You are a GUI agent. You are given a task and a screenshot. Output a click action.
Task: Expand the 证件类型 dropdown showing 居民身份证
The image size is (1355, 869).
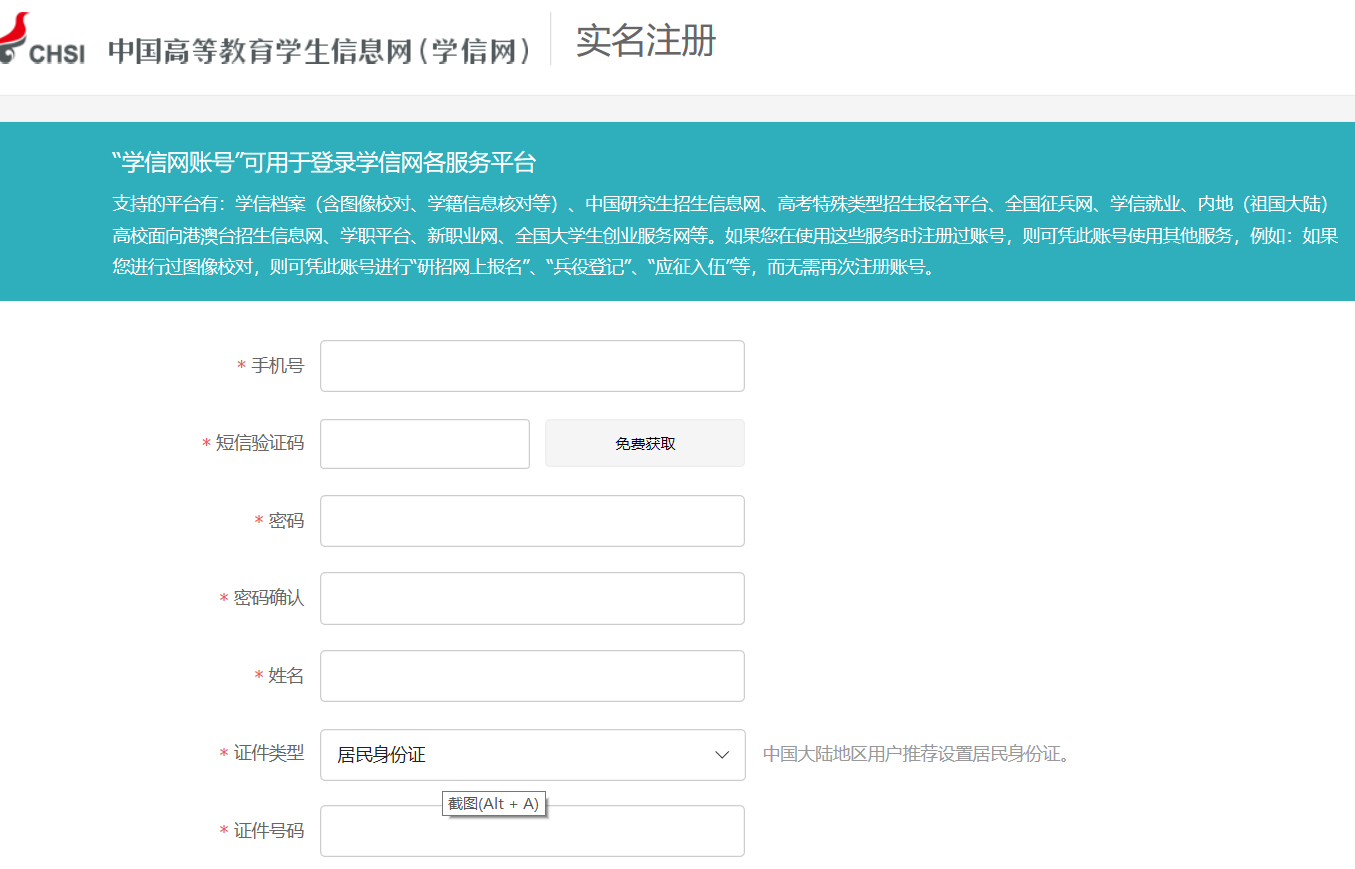coord(532,755)
